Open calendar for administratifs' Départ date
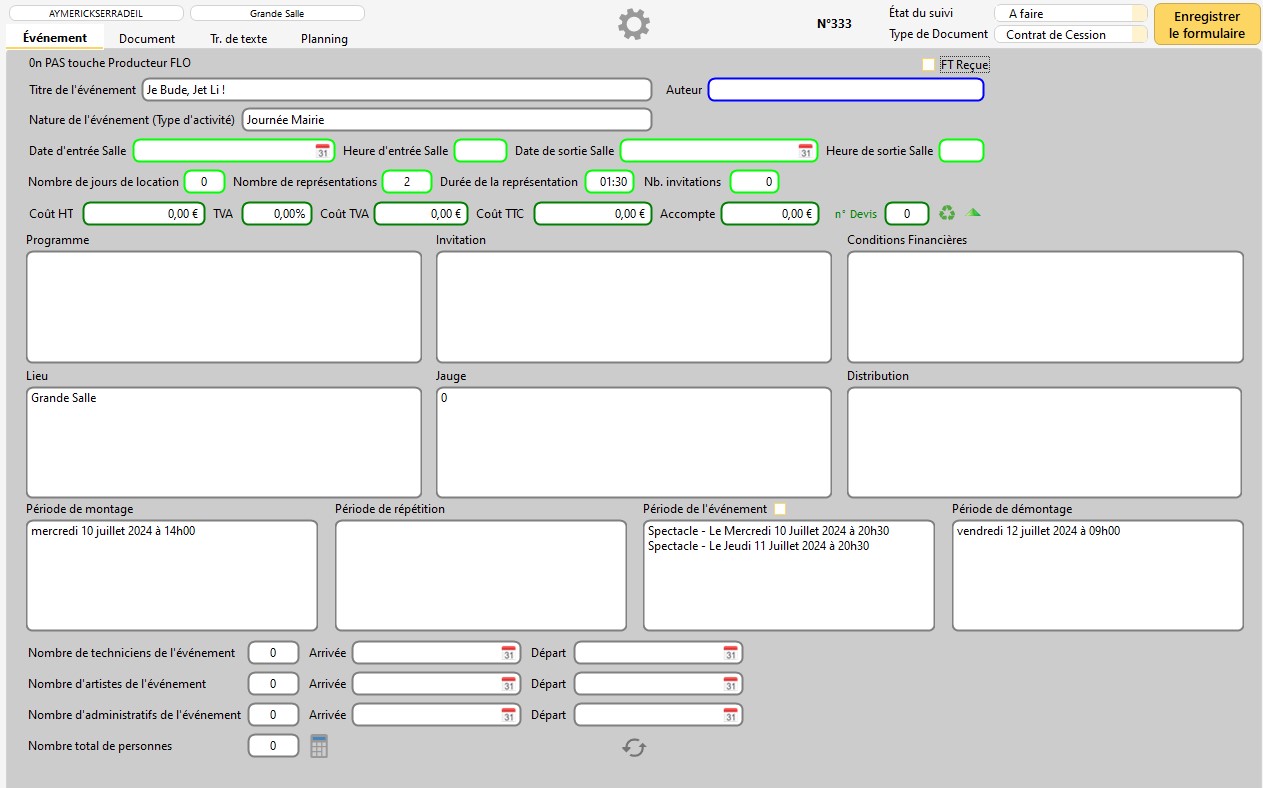This screenshot has height=788, width=1263. tap(730, 716)
